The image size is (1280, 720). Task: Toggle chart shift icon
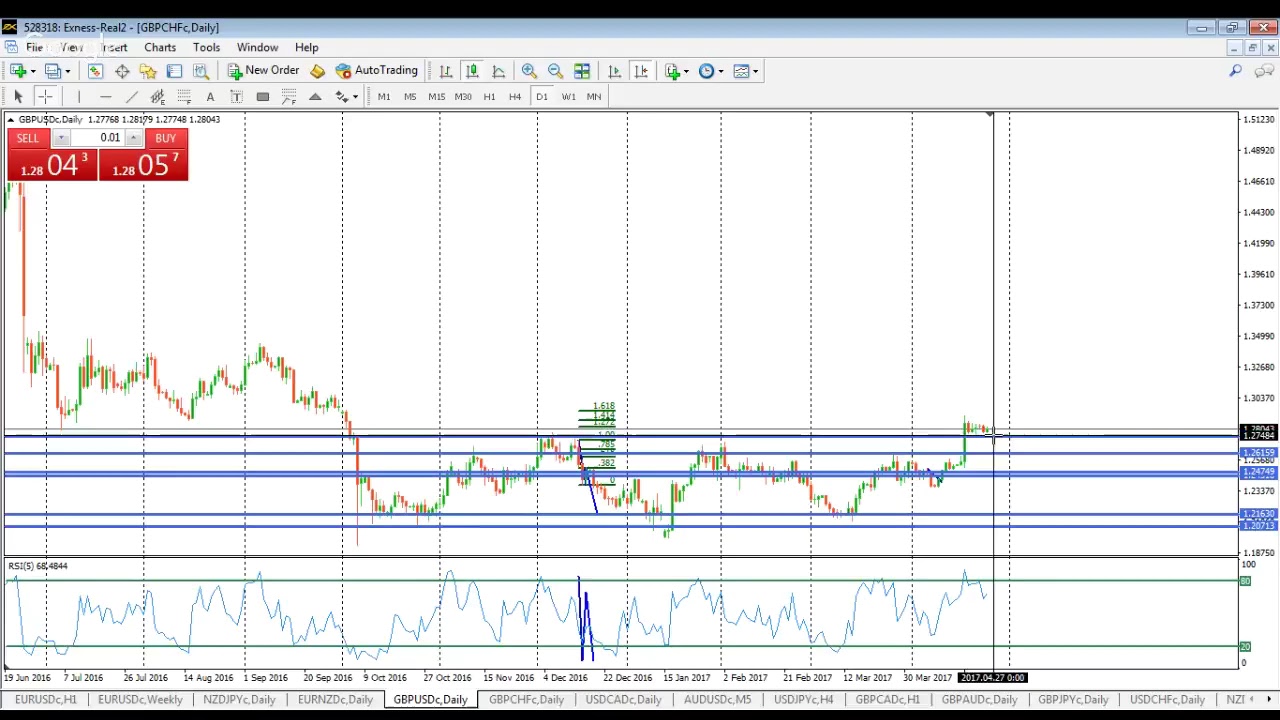click(x=641, y=71)
